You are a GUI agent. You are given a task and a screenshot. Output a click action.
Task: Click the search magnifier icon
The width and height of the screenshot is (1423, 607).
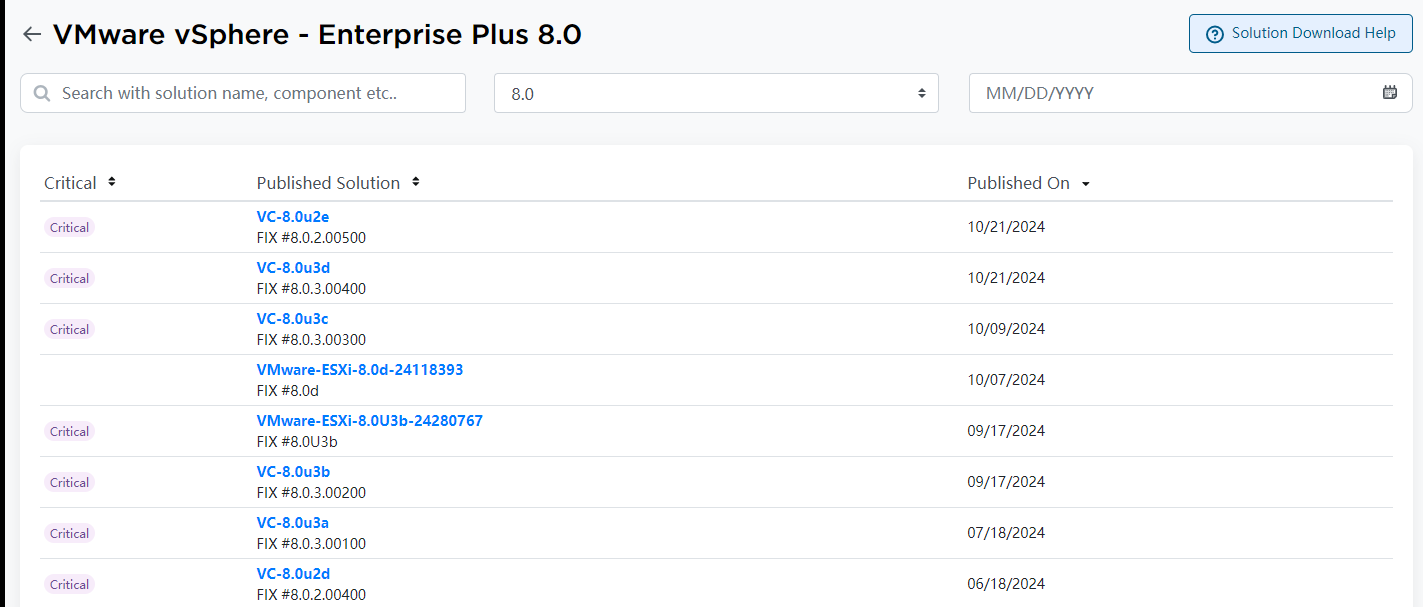[x=42, y=93]
